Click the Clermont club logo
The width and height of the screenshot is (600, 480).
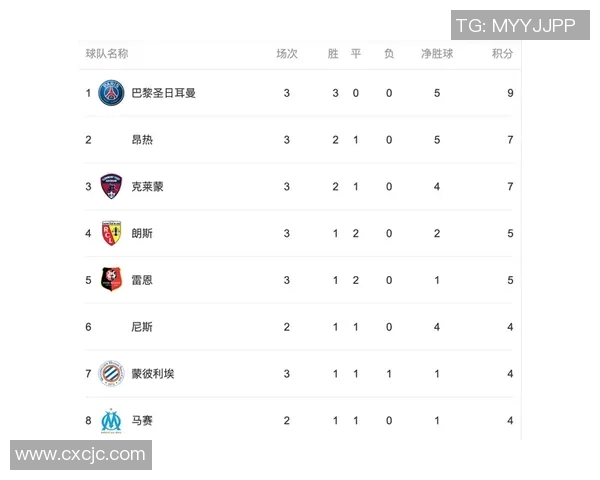tap(111, 187)
